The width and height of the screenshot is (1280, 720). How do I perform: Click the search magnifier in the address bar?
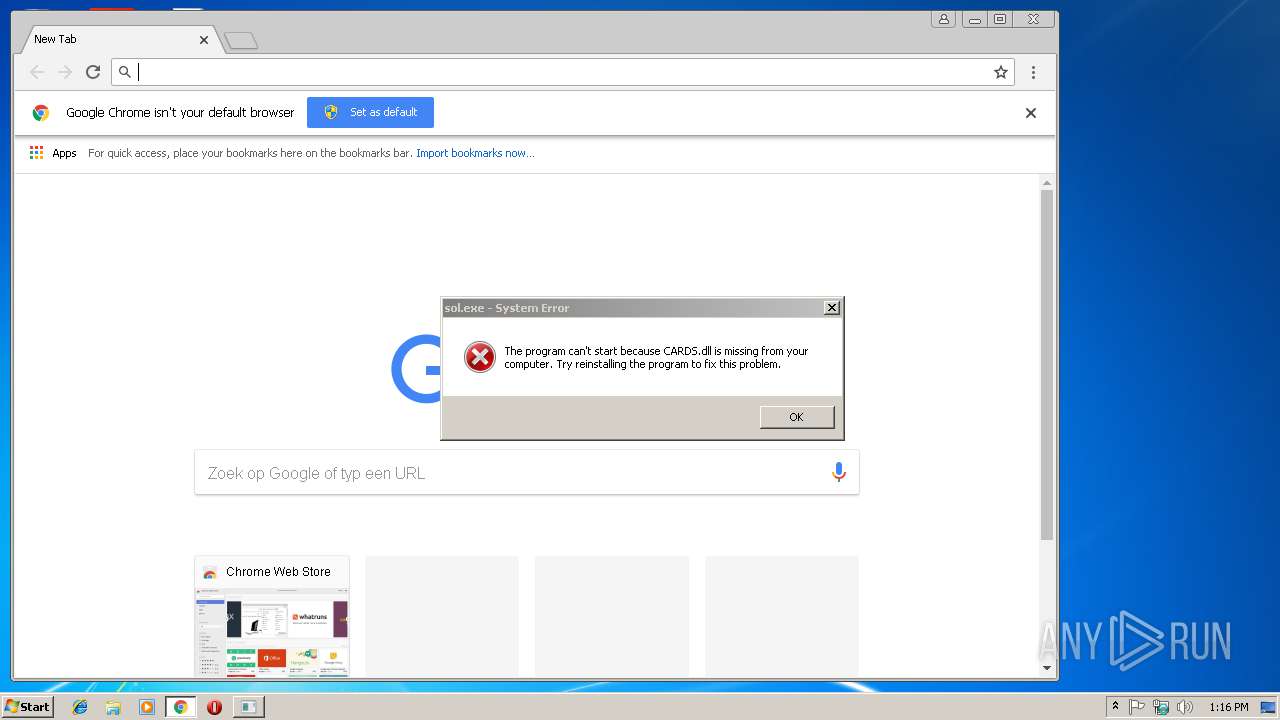pos(125,72)
